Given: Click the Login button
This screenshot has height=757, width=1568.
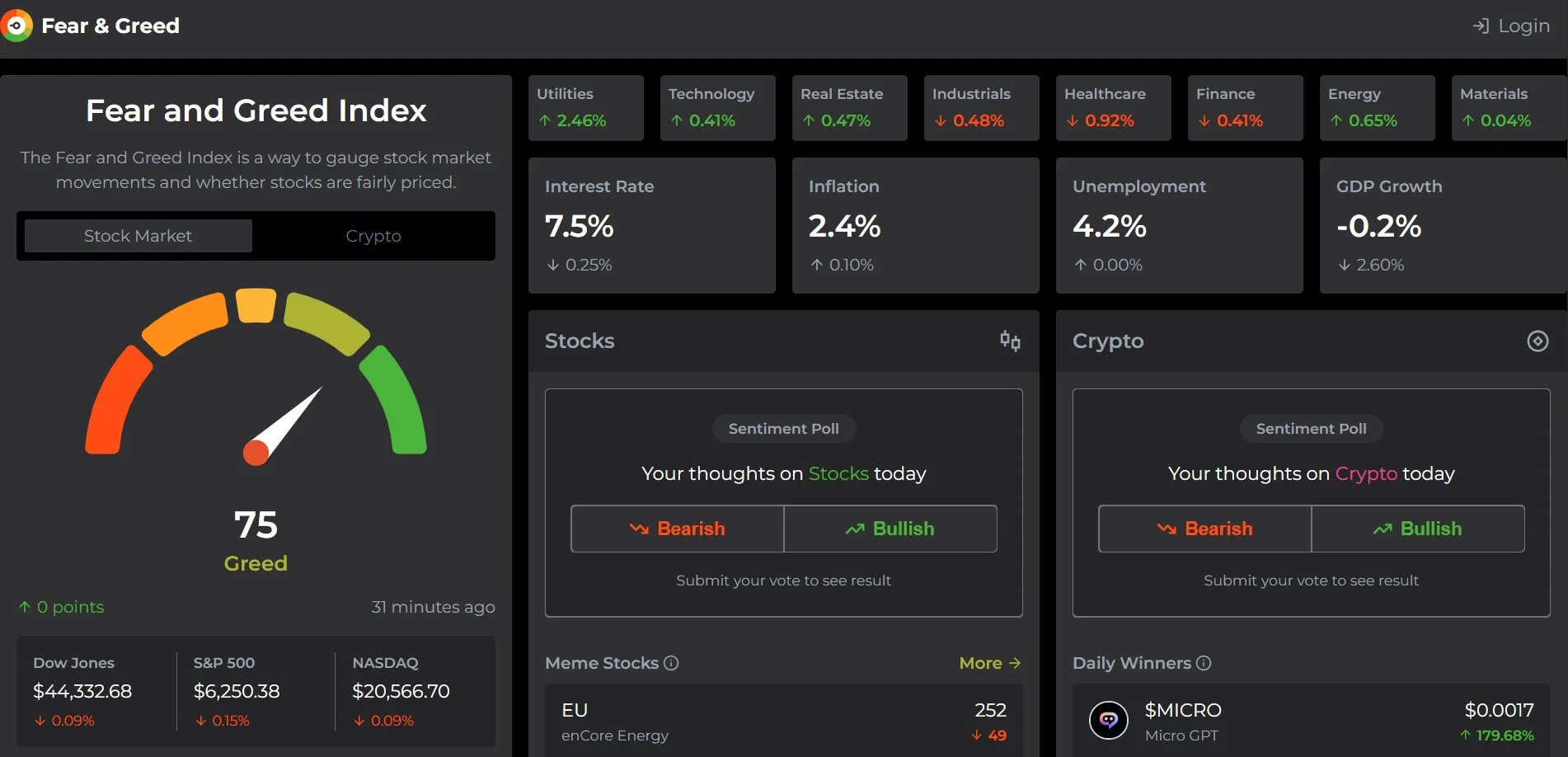Looking at the screenshot, I should [x=1512, y=26].
